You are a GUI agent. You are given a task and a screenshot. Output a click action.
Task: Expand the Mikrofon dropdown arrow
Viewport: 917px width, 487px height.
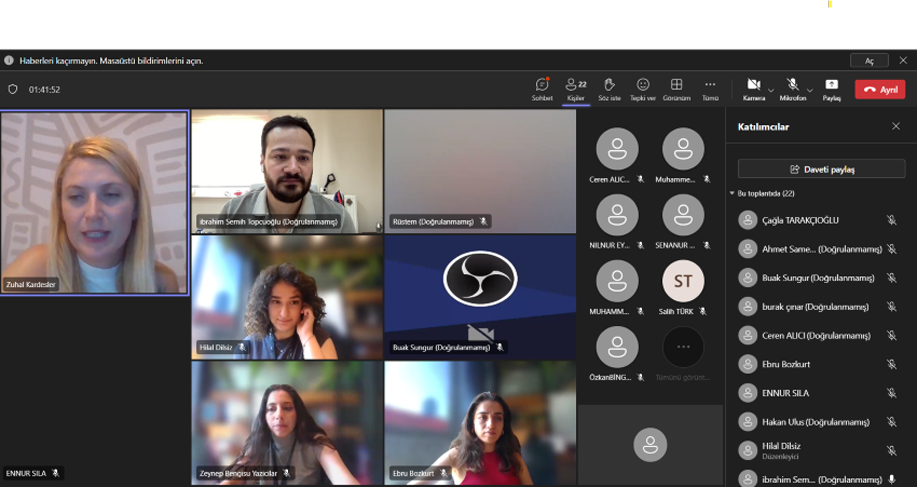(810, 90)
